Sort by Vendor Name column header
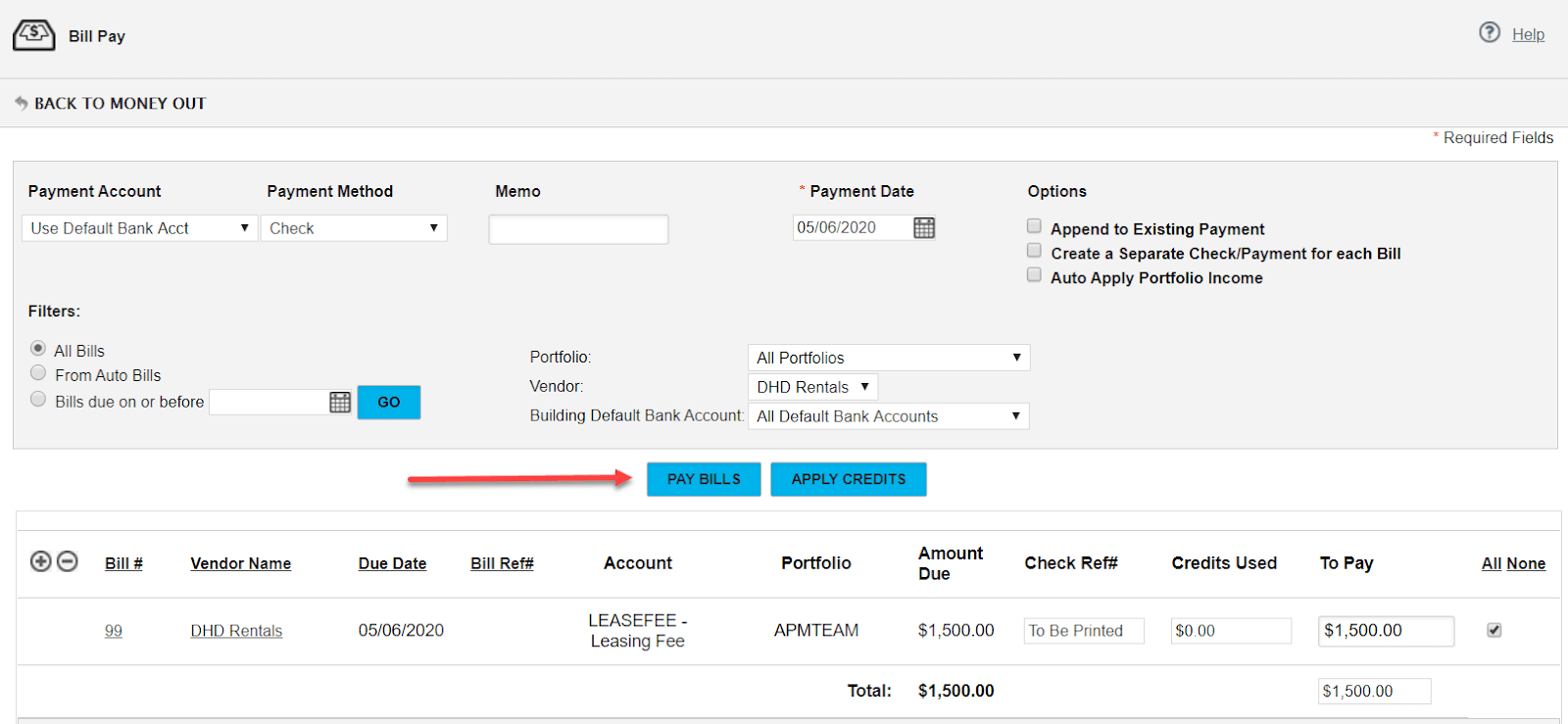Image resolution: width=1568 pixels, height=724 pixels. pos(241,563)
